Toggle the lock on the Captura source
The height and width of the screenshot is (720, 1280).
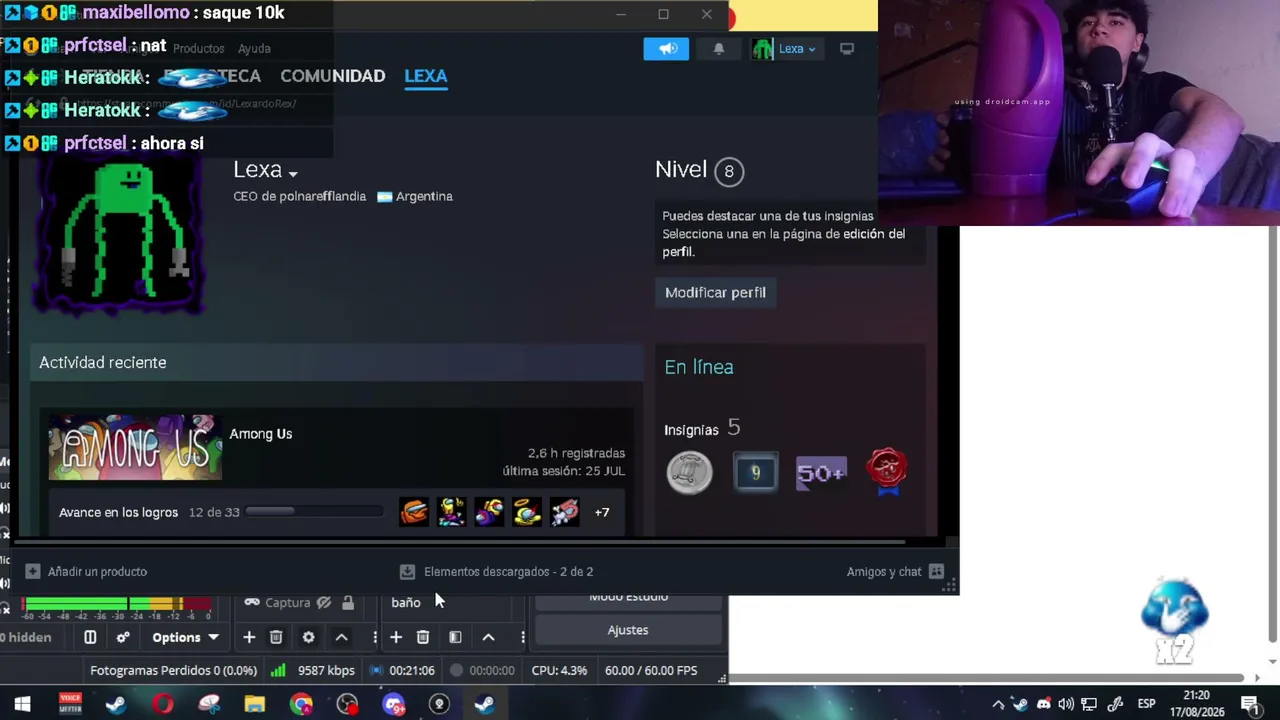(x=348, y=603)
